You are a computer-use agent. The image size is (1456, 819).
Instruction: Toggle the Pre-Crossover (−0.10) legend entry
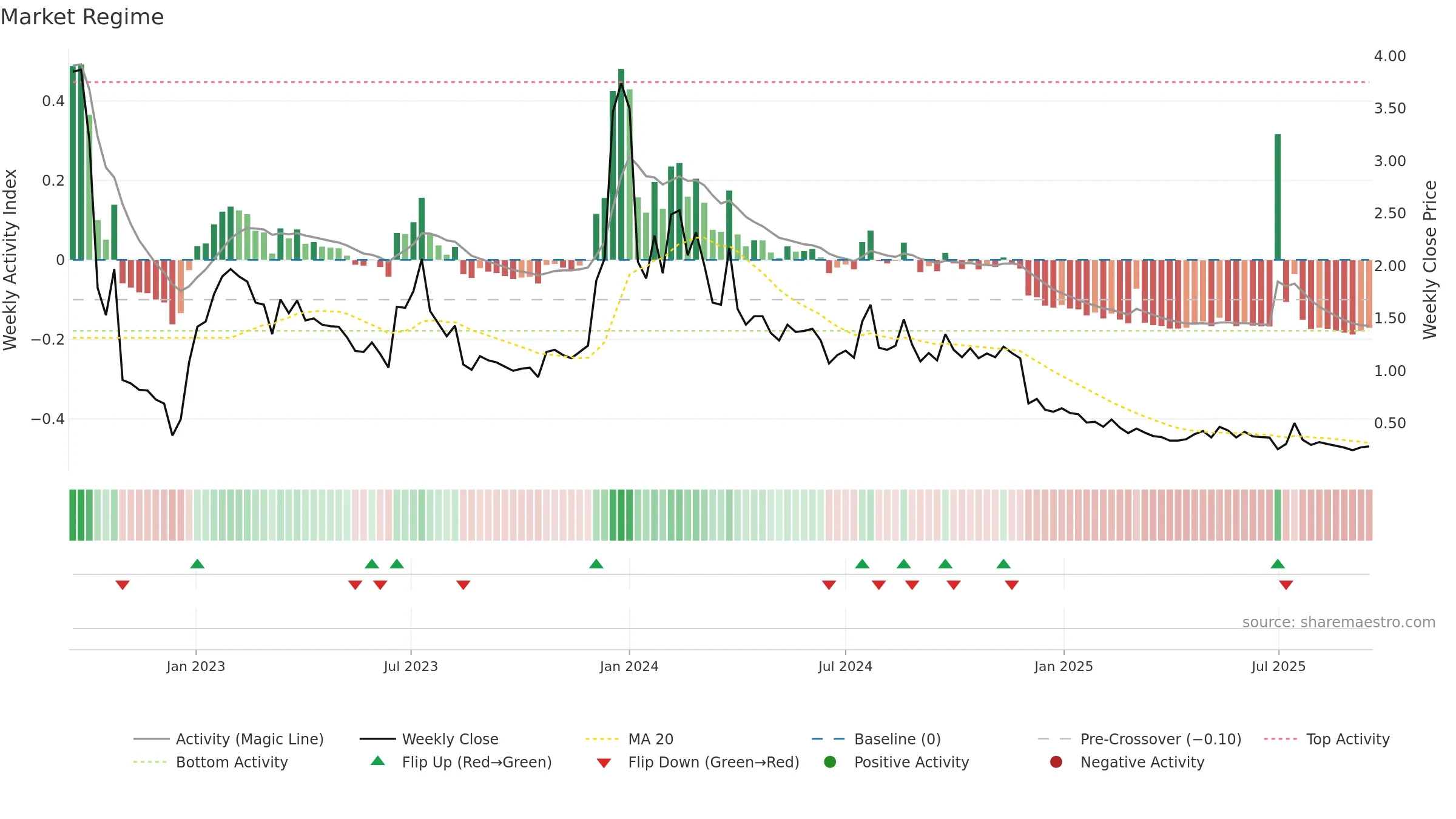(x=1139, y=739)
